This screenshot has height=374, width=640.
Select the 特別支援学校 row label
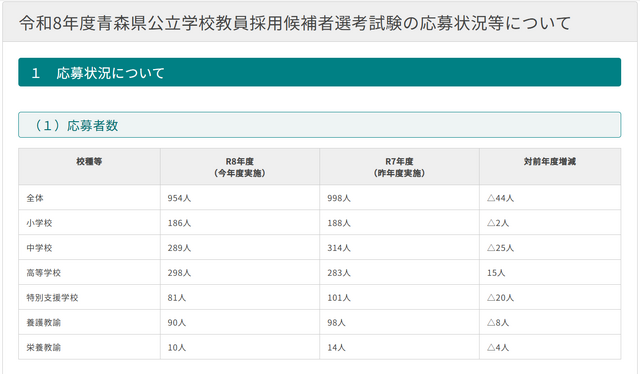52,298
